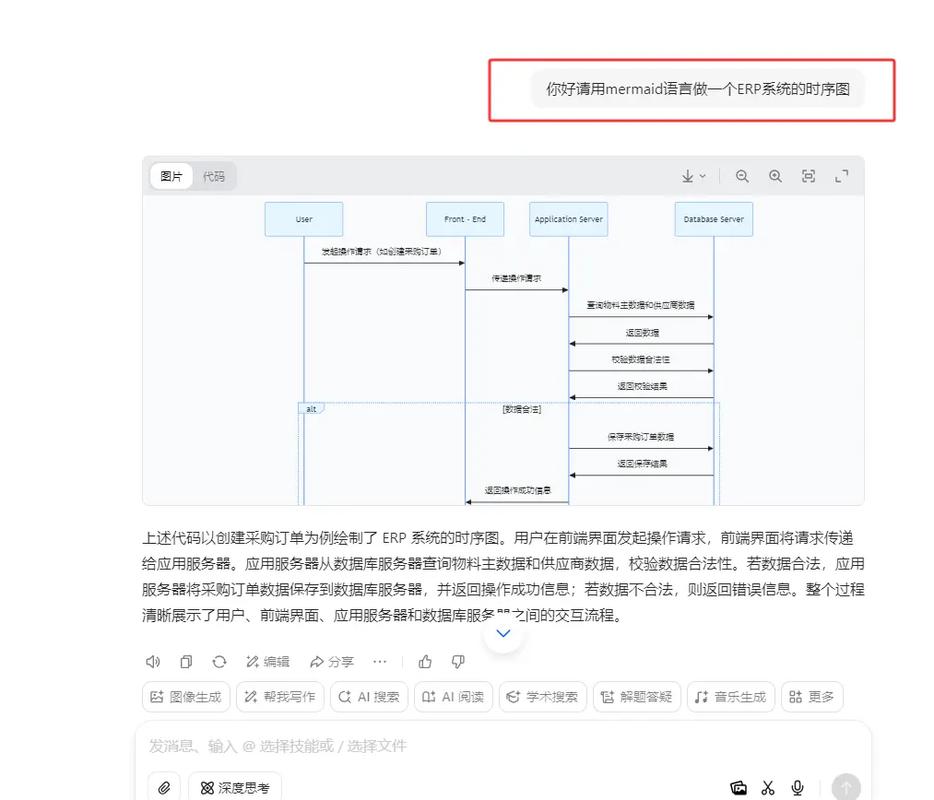
Task: Select the screenshot scissors icon
Action: click(x=768, y=787)
